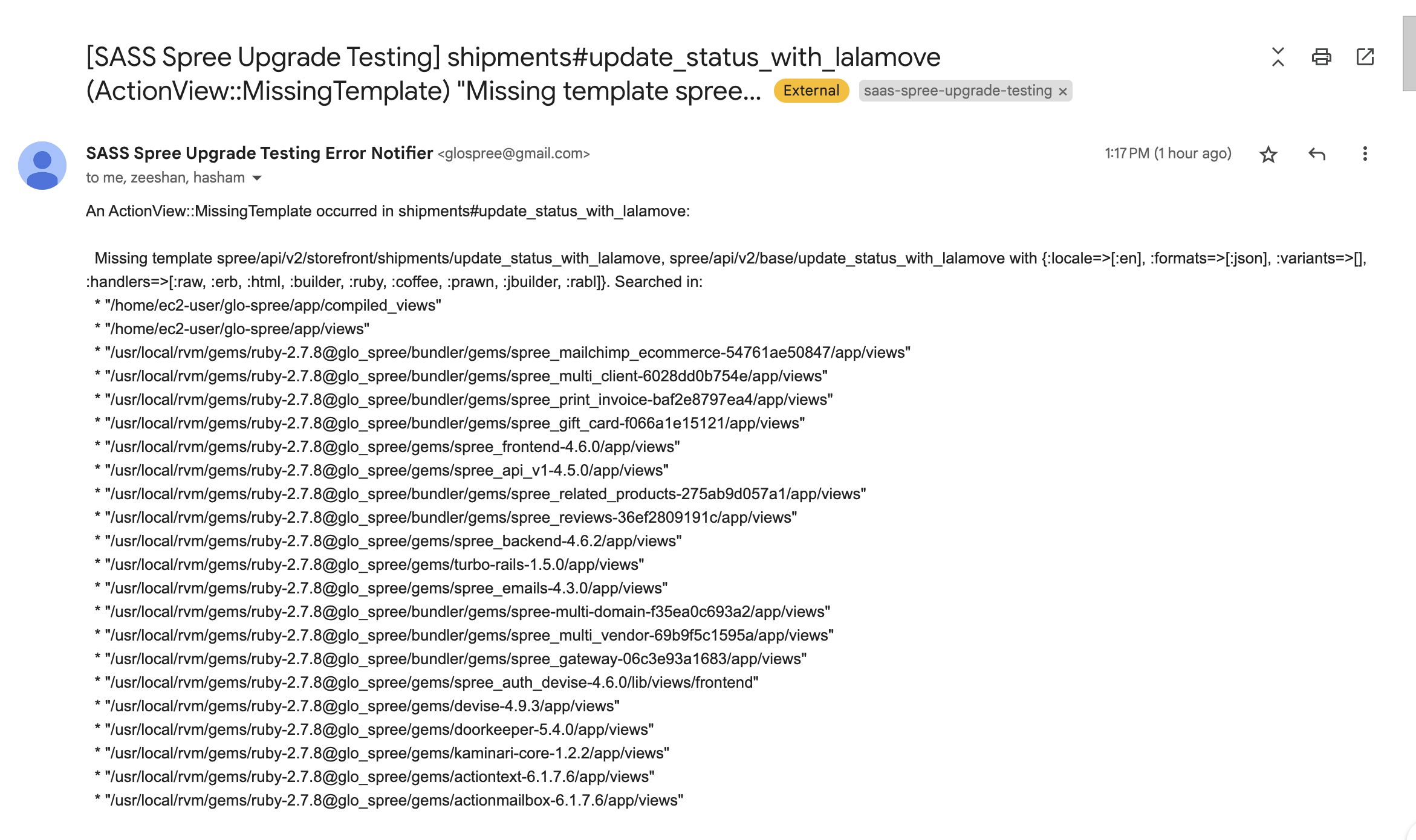Open the three-dot more options menu
1416x840 pixels.
tap(1365, 153)
